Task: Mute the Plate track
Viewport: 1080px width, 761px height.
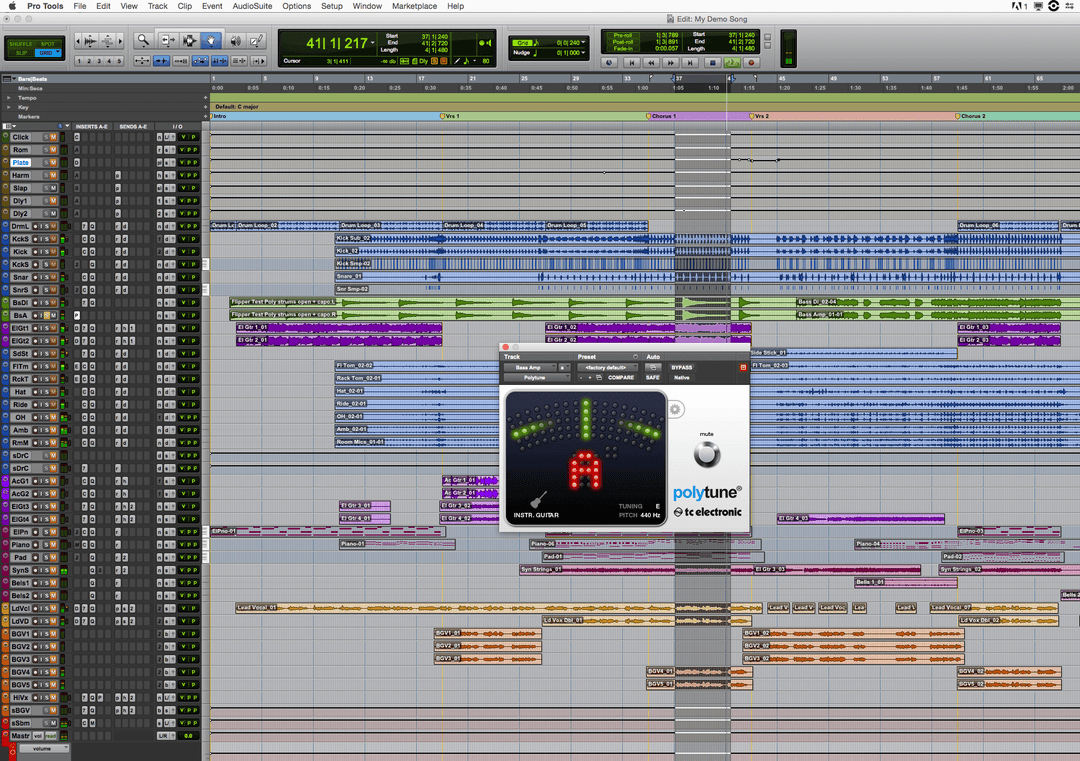Action: [53, 163]
